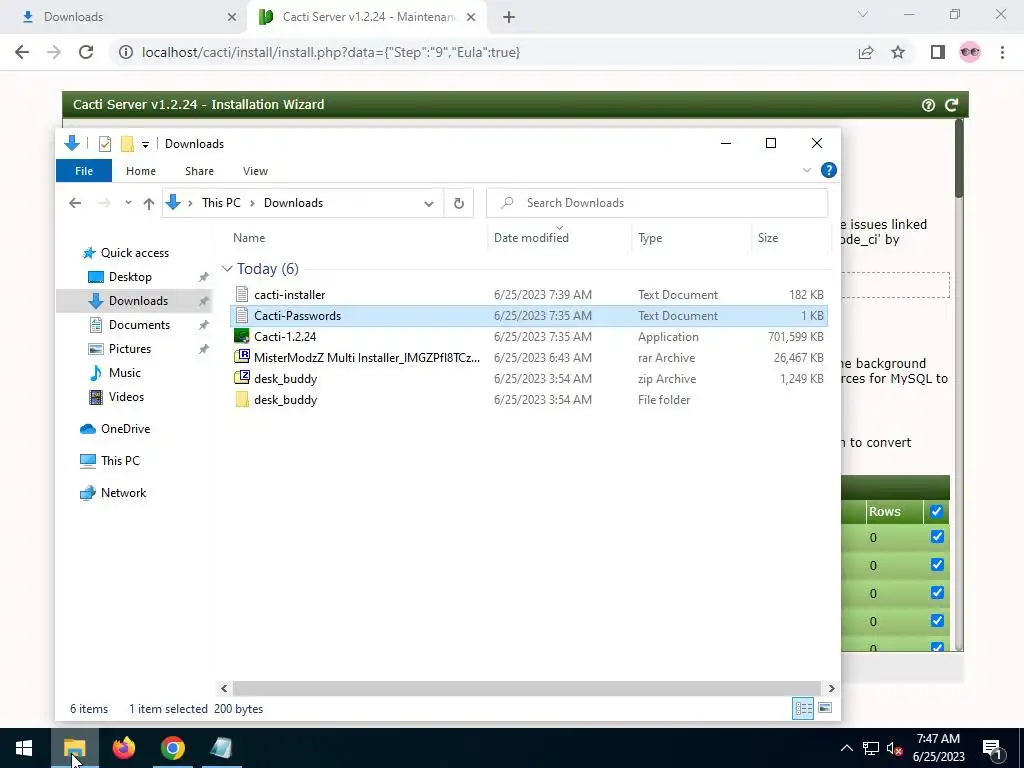Open recent locations dropdown arrow
1024x768 pixels.
pos(128,203)
